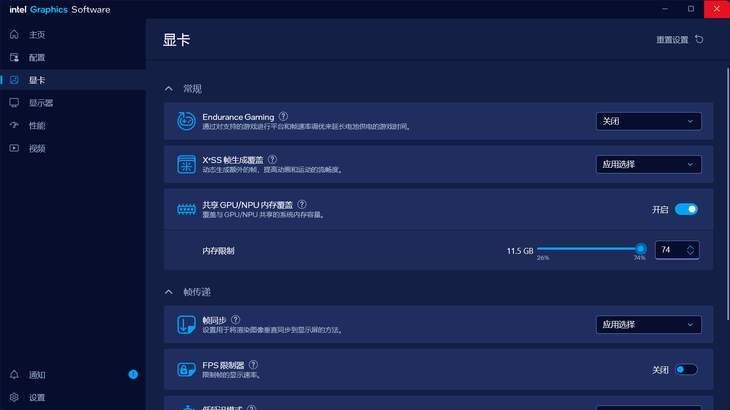Click the help icon next to XeSS 帧生成覆盖
The image size is (730, 410).
(272, 159)
